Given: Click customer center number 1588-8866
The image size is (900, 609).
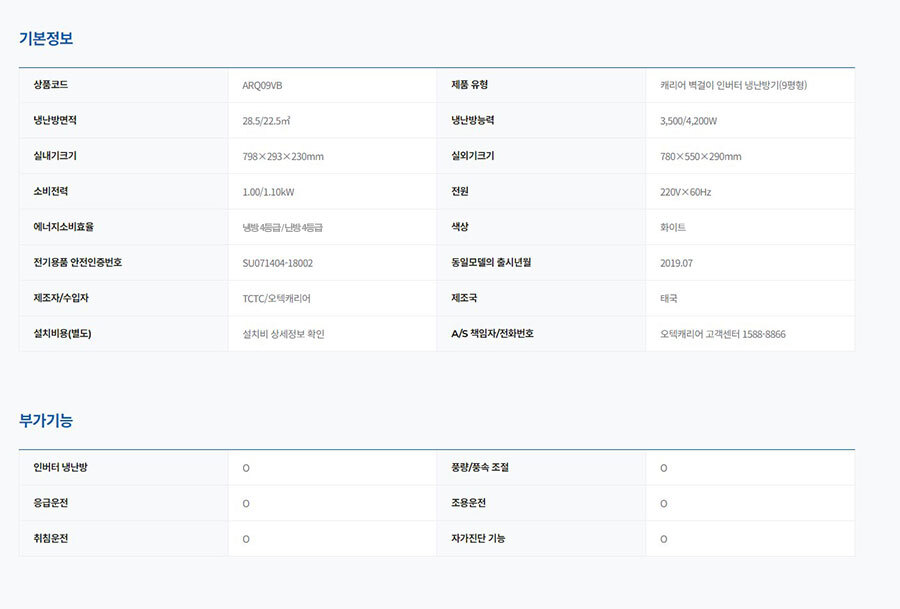Looking at the screenshot, I should coord(763,334).
